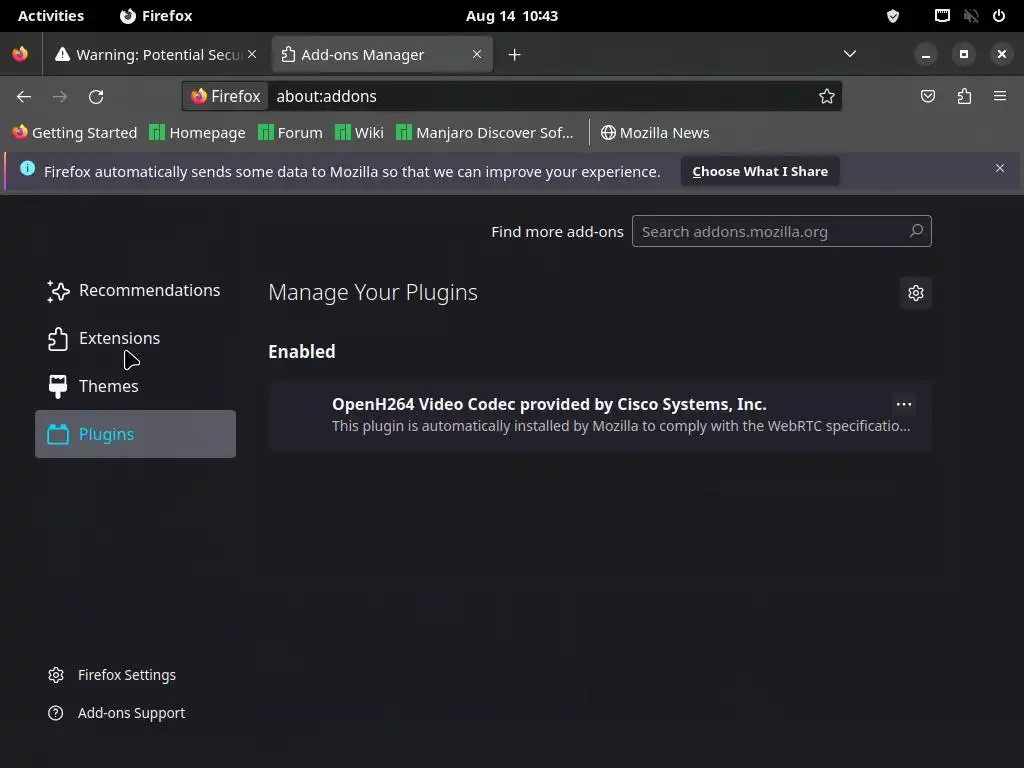Open a new tab with the plus button

515,55
